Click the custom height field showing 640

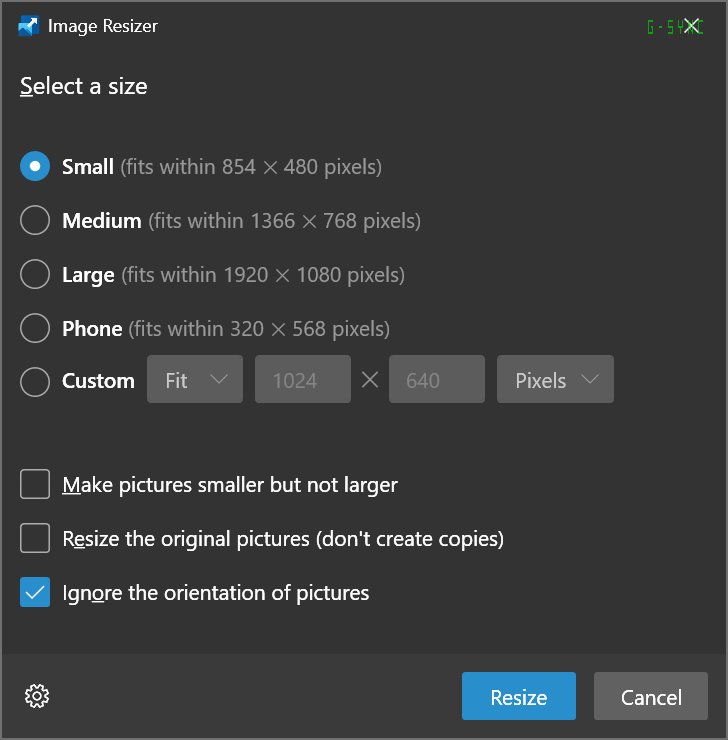pyautogui.click(x=437, y=379)
